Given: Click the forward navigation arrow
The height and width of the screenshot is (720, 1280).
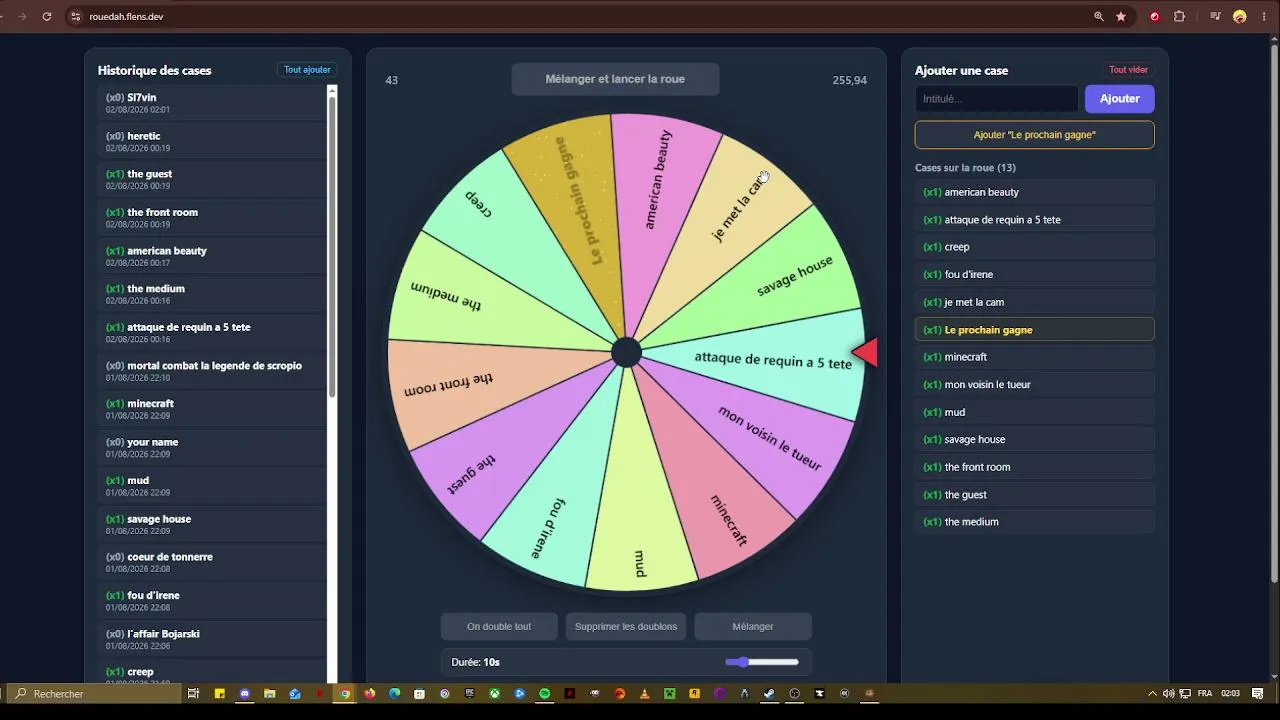Looking at the screenshot, I should pos(22,16).
